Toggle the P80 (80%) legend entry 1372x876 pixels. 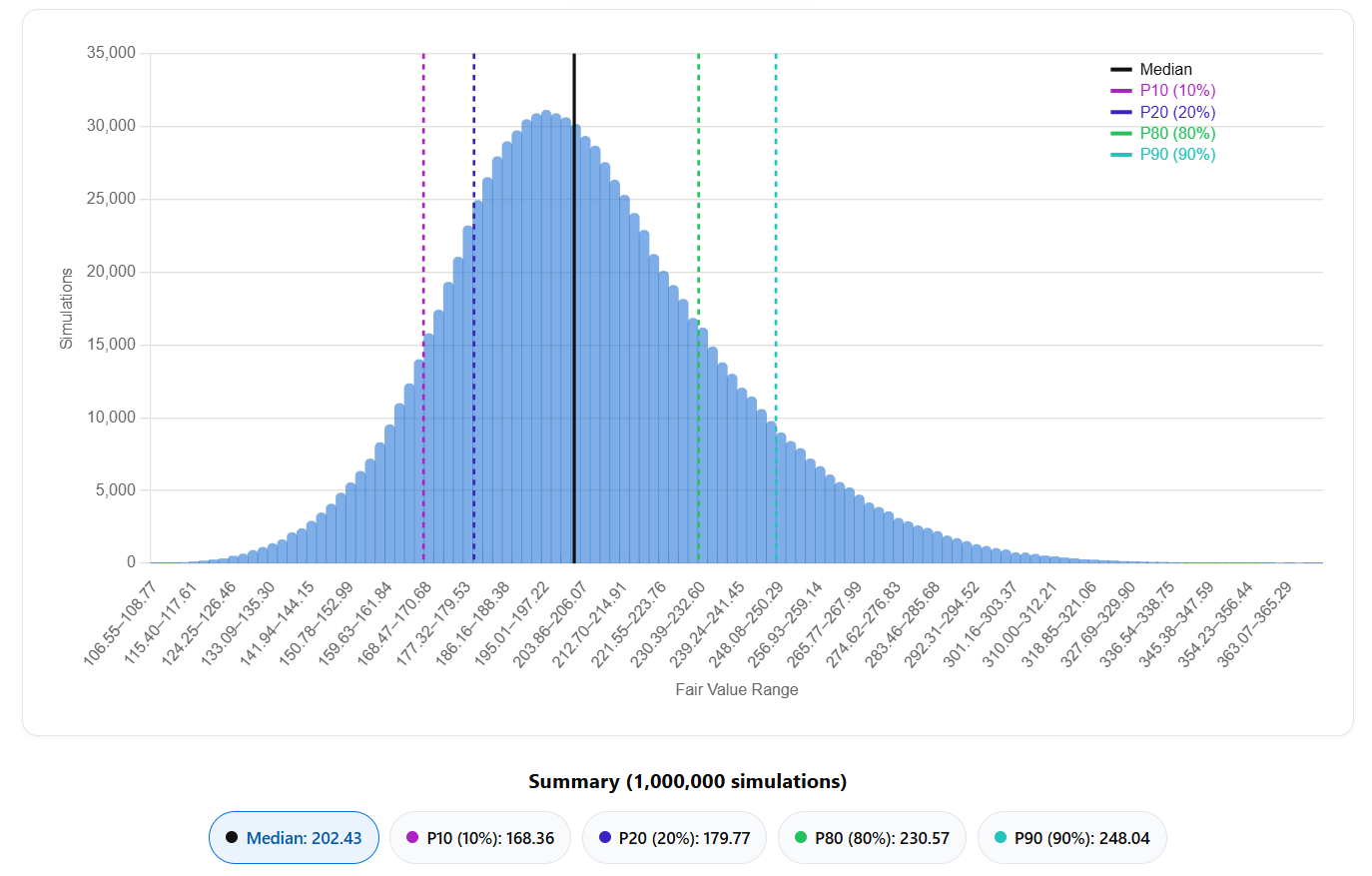(x=1162, y=133)
